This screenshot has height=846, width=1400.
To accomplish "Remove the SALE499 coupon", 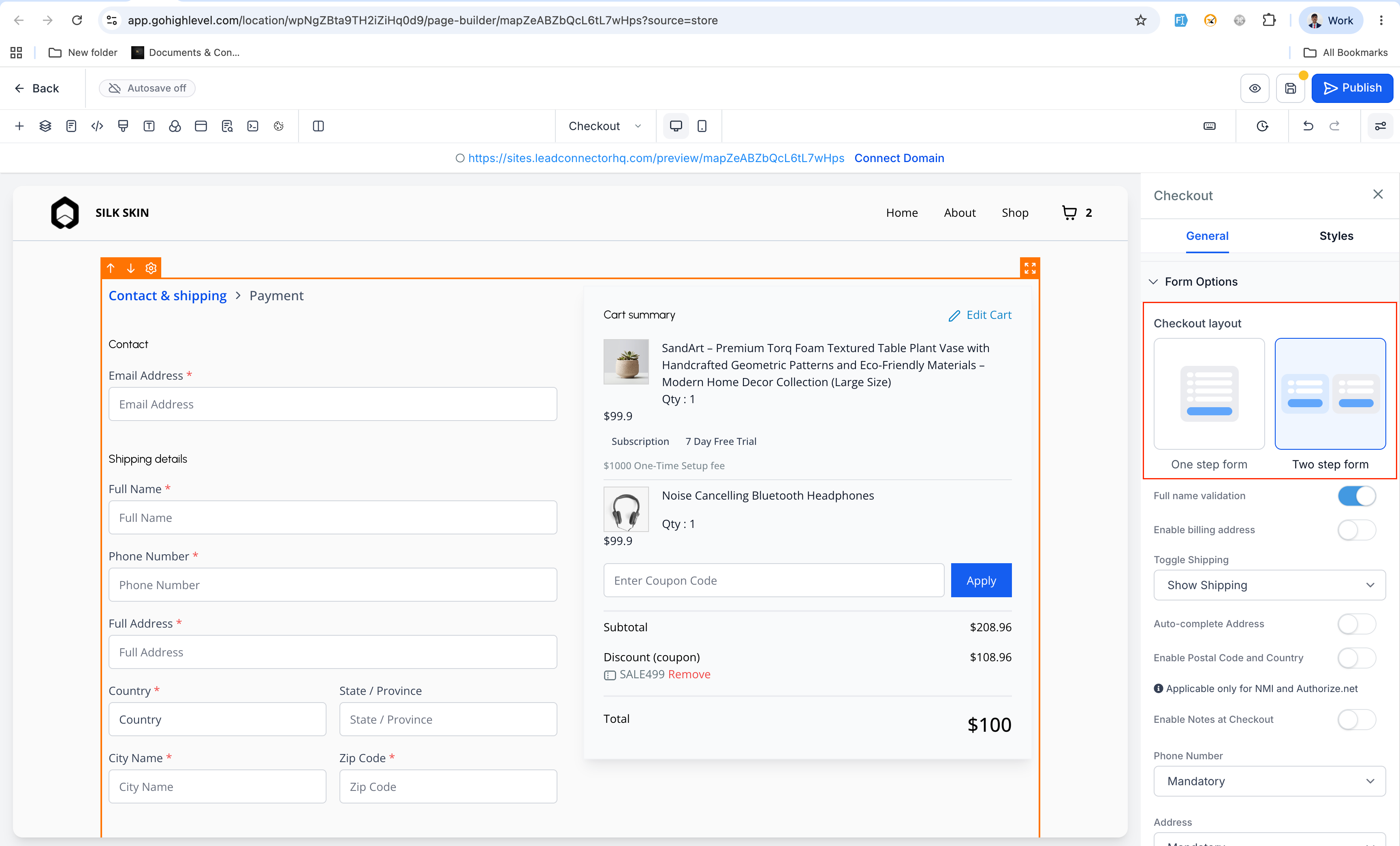I will click(x=689, y=675).
